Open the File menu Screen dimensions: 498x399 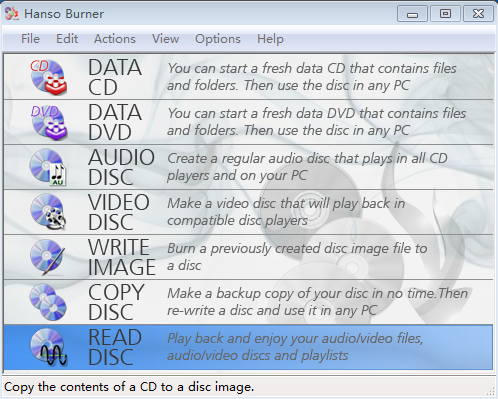tap(30, 39)
